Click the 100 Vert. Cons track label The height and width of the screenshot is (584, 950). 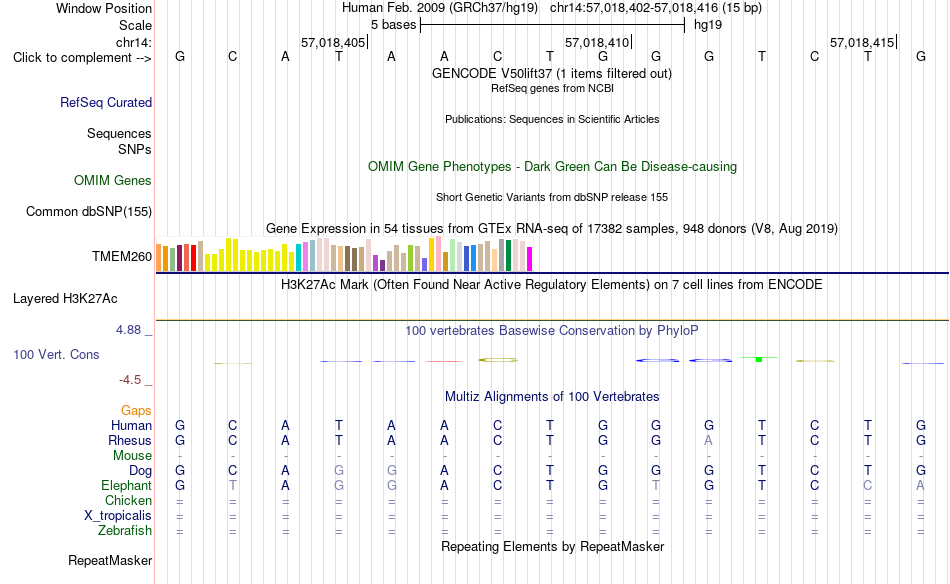[x=56, y=354]
